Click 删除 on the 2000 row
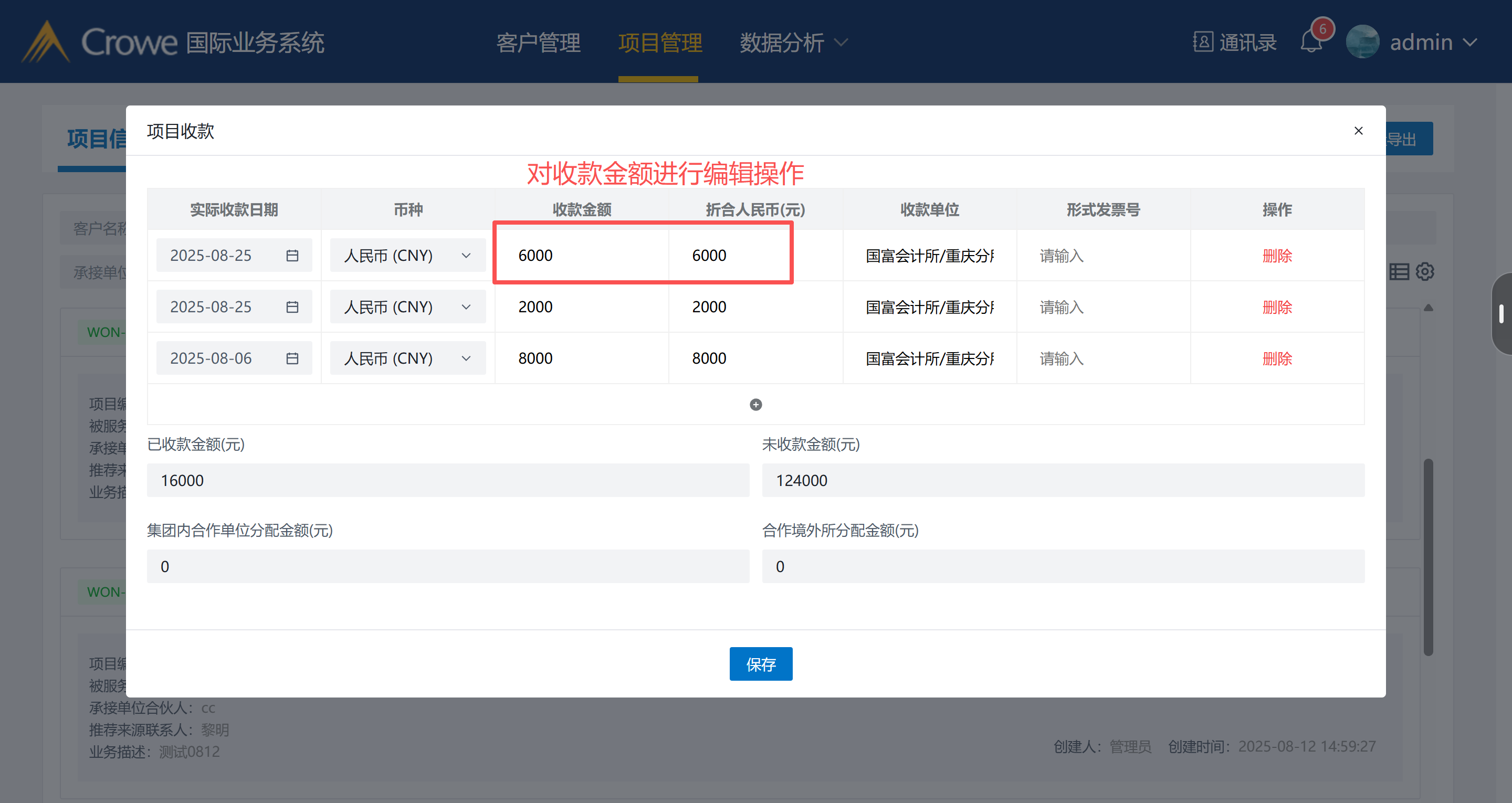1512x803 pixels. [1277, 307]
